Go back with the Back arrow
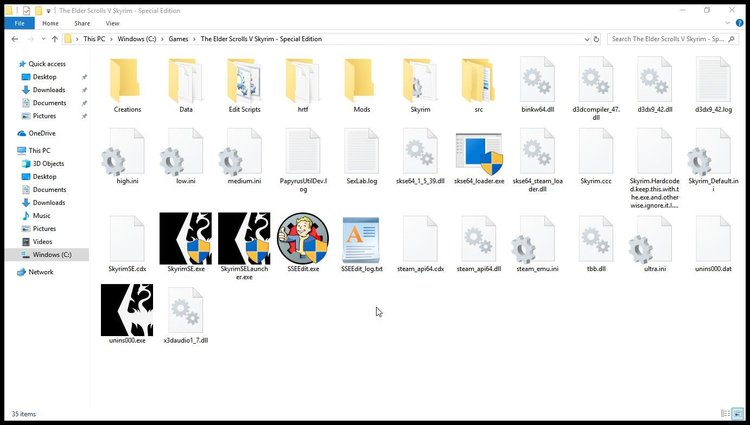 pos(15,39)
